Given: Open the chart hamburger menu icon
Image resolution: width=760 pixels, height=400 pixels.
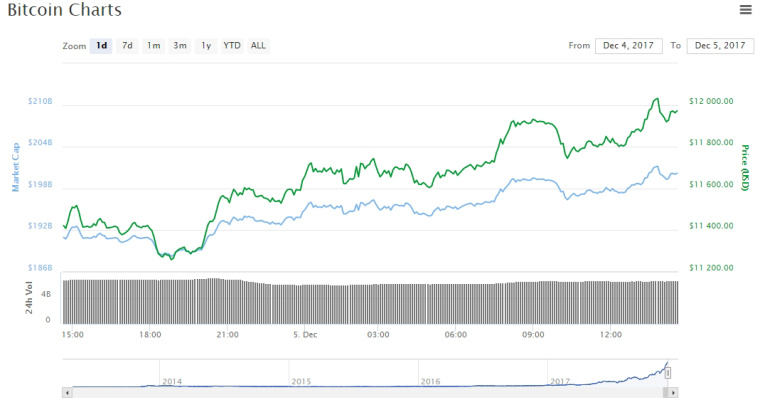Looking at the screenshot, I should coord(745,9).
